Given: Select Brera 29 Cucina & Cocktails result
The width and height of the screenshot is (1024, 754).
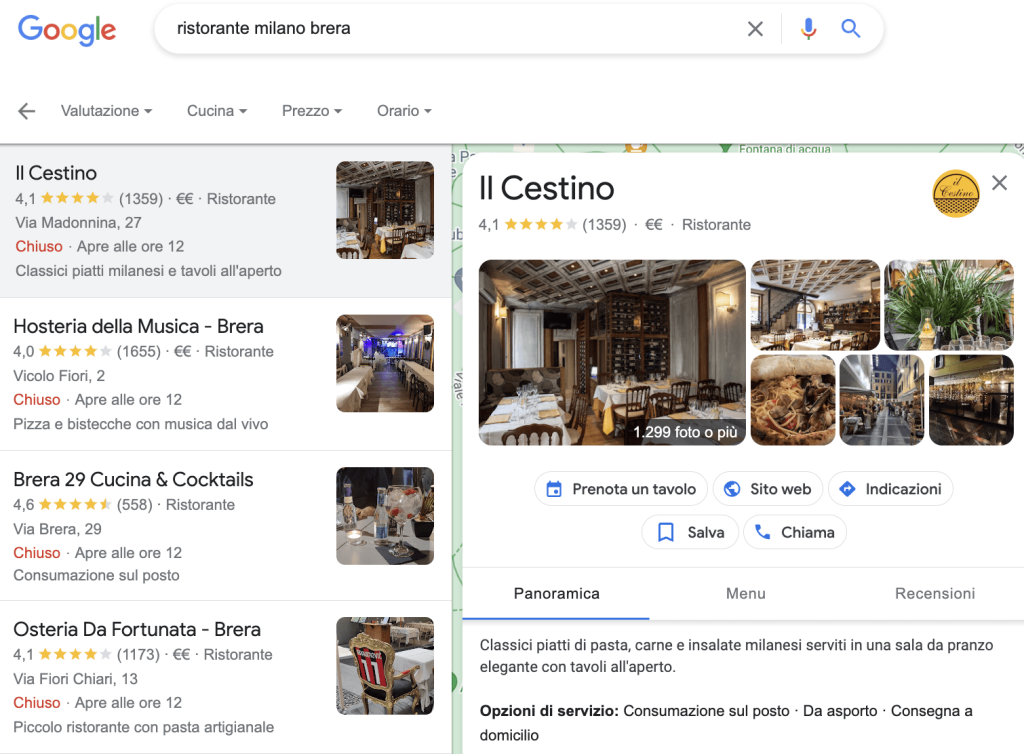Looking at the screenshot, I should point(134,480).
